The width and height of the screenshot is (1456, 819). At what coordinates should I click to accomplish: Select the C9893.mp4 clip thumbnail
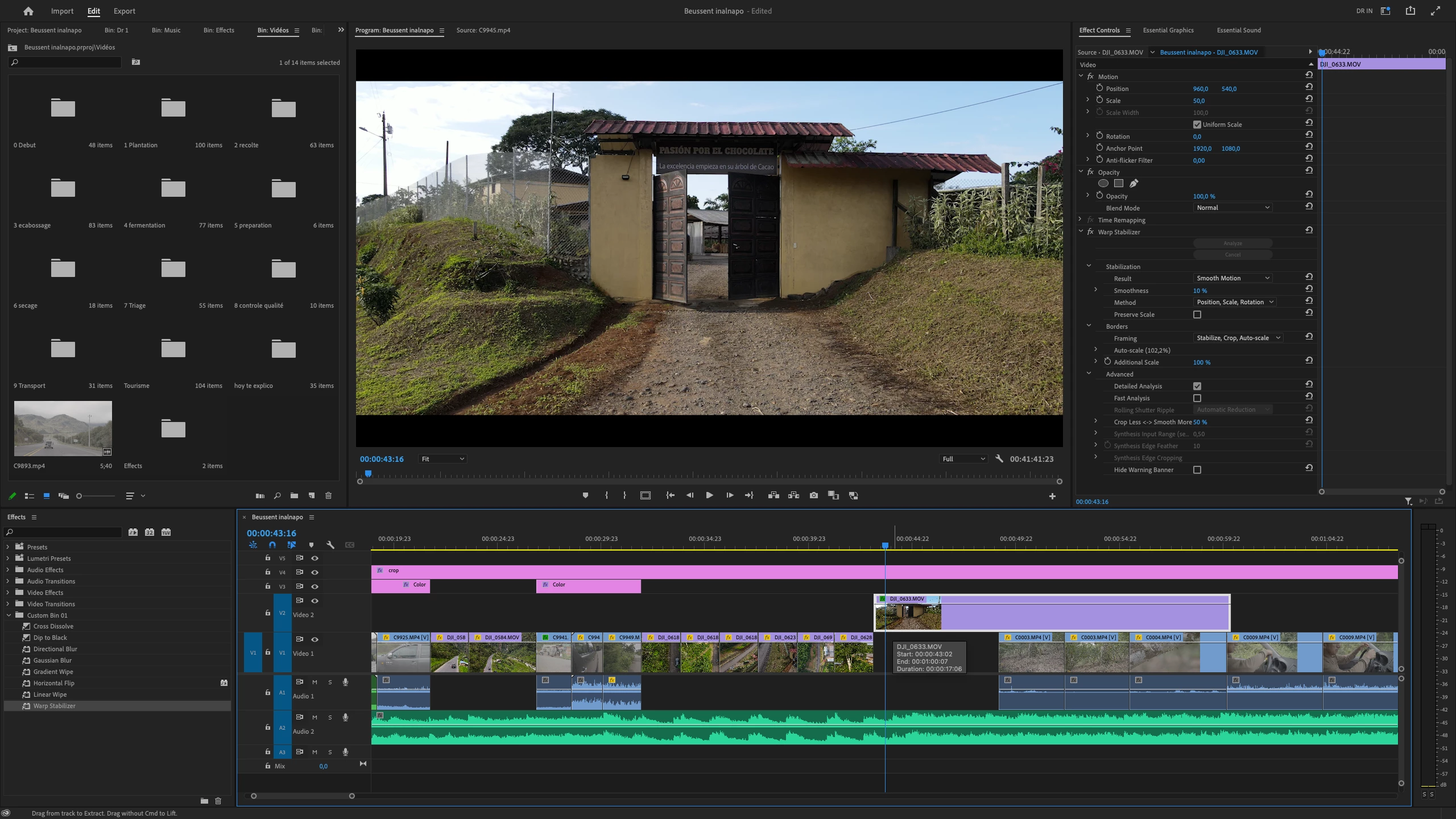pyautogui.click(x=63, y=428)
